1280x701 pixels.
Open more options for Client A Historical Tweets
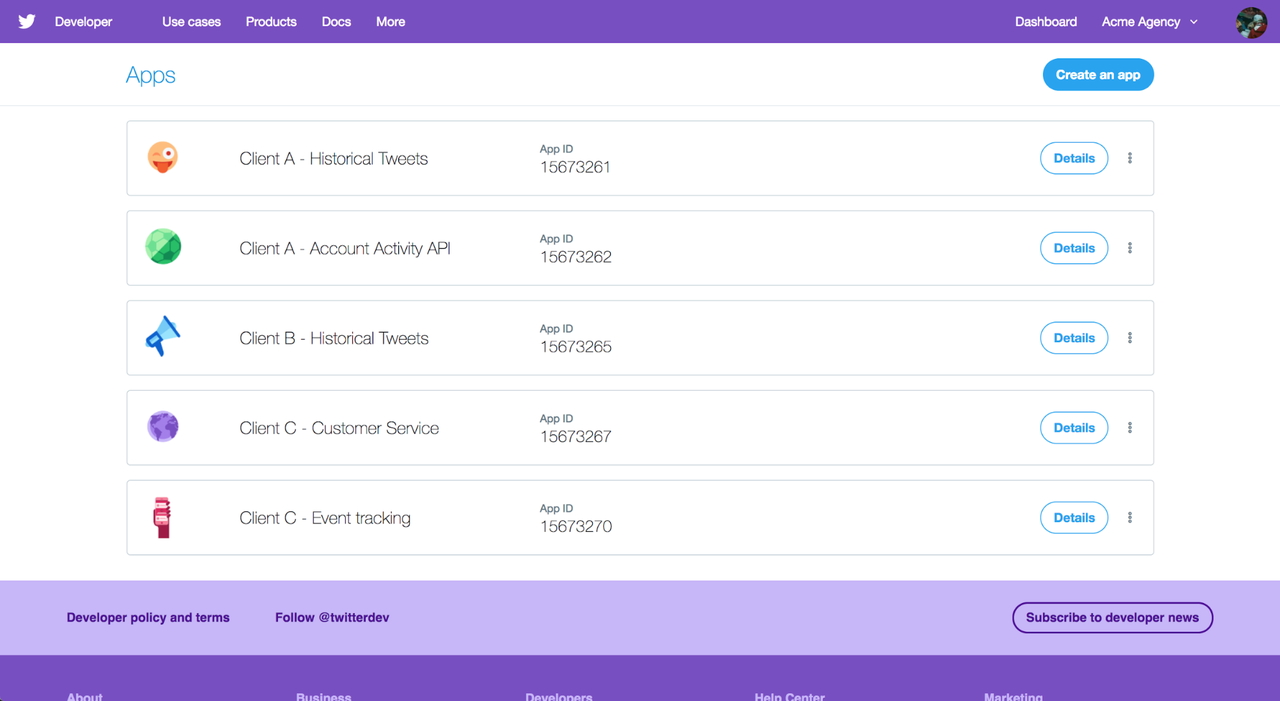(1130, 158)
